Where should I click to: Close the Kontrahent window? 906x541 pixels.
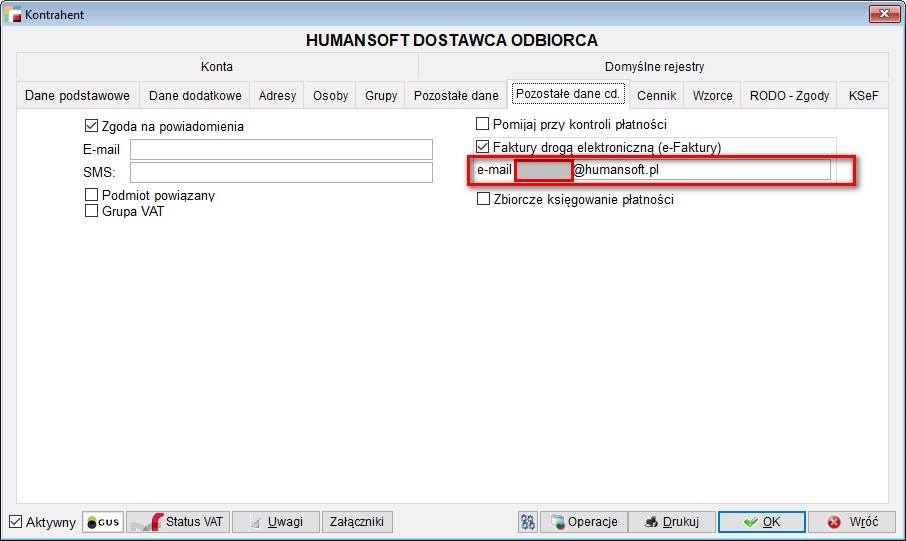(x=884, y=14)
